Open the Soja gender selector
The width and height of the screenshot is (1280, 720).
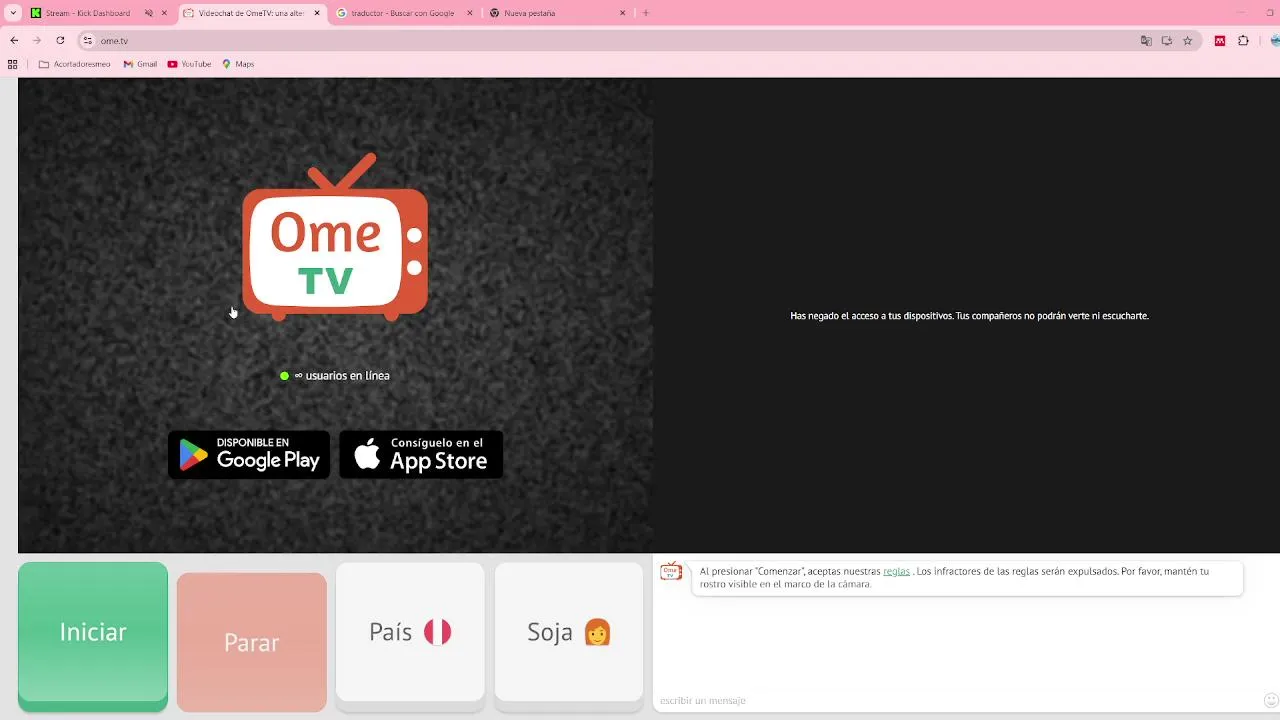[x=569, y=636]
